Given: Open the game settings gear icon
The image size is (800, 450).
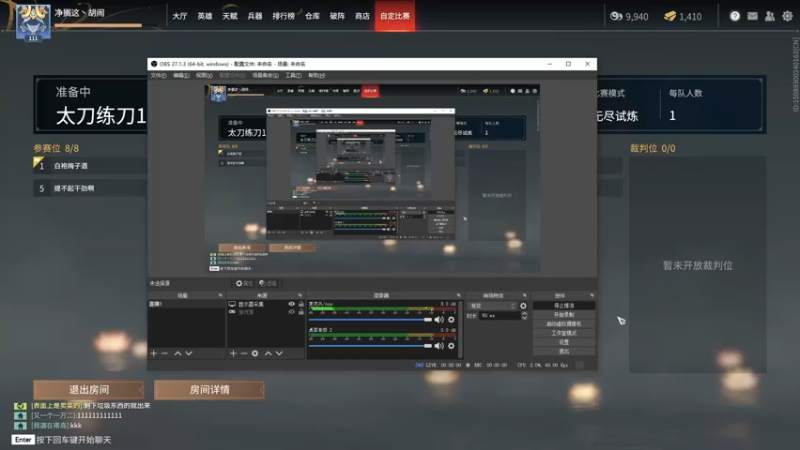Looking at the screenshot, I should pos(788,16).
